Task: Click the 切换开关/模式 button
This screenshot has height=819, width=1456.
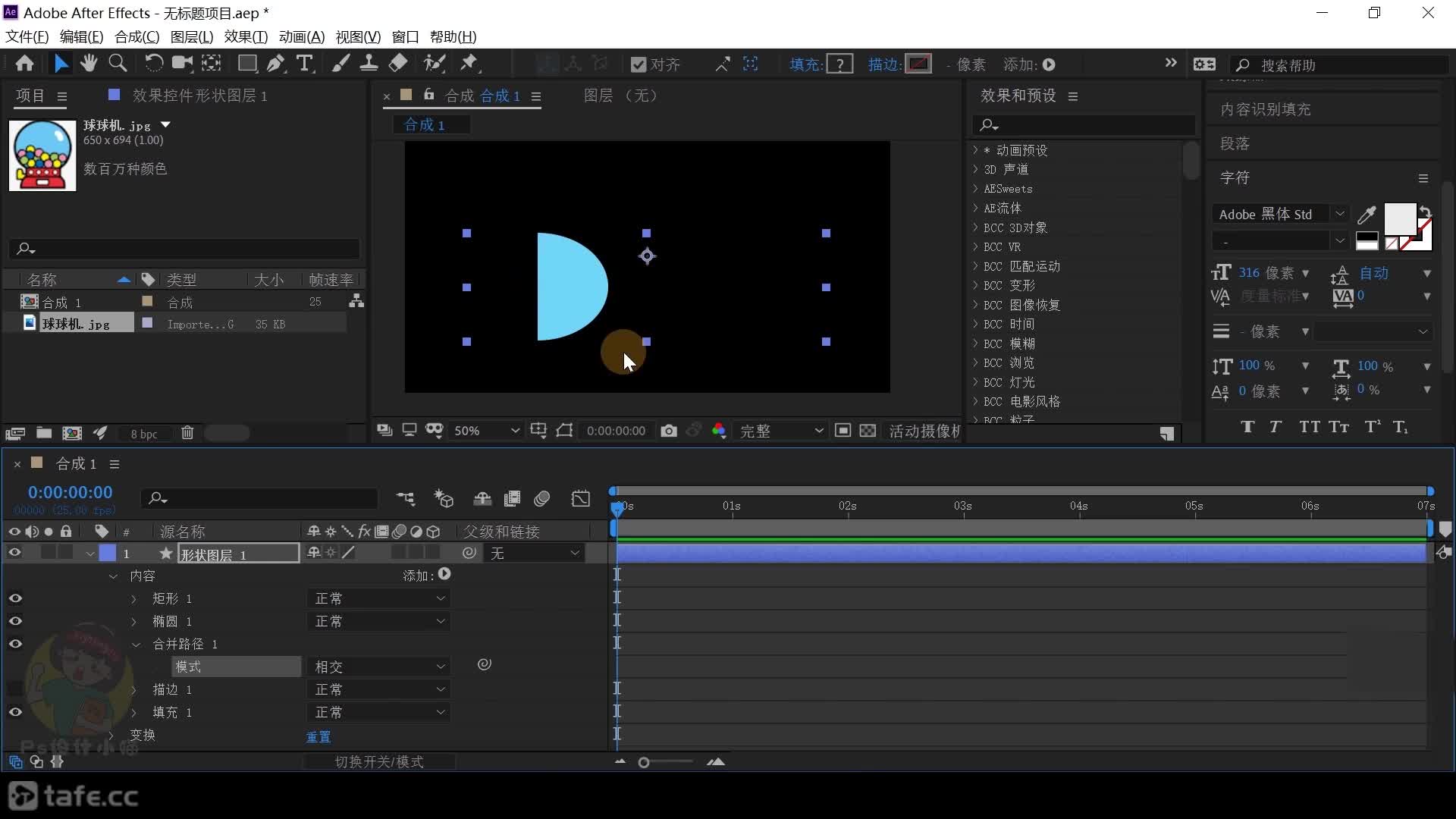Action: tap(379, 761)
